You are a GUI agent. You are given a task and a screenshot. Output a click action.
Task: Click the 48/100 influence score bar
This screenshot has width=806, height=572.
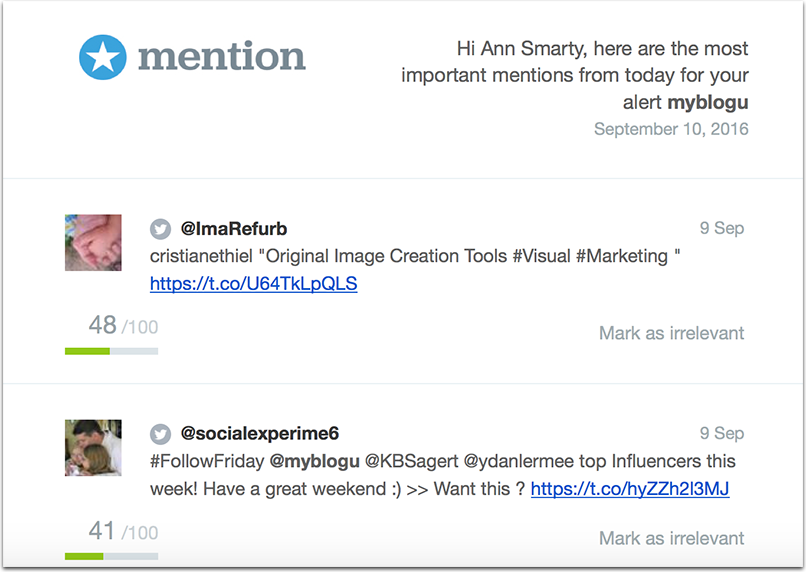(111, 351)
